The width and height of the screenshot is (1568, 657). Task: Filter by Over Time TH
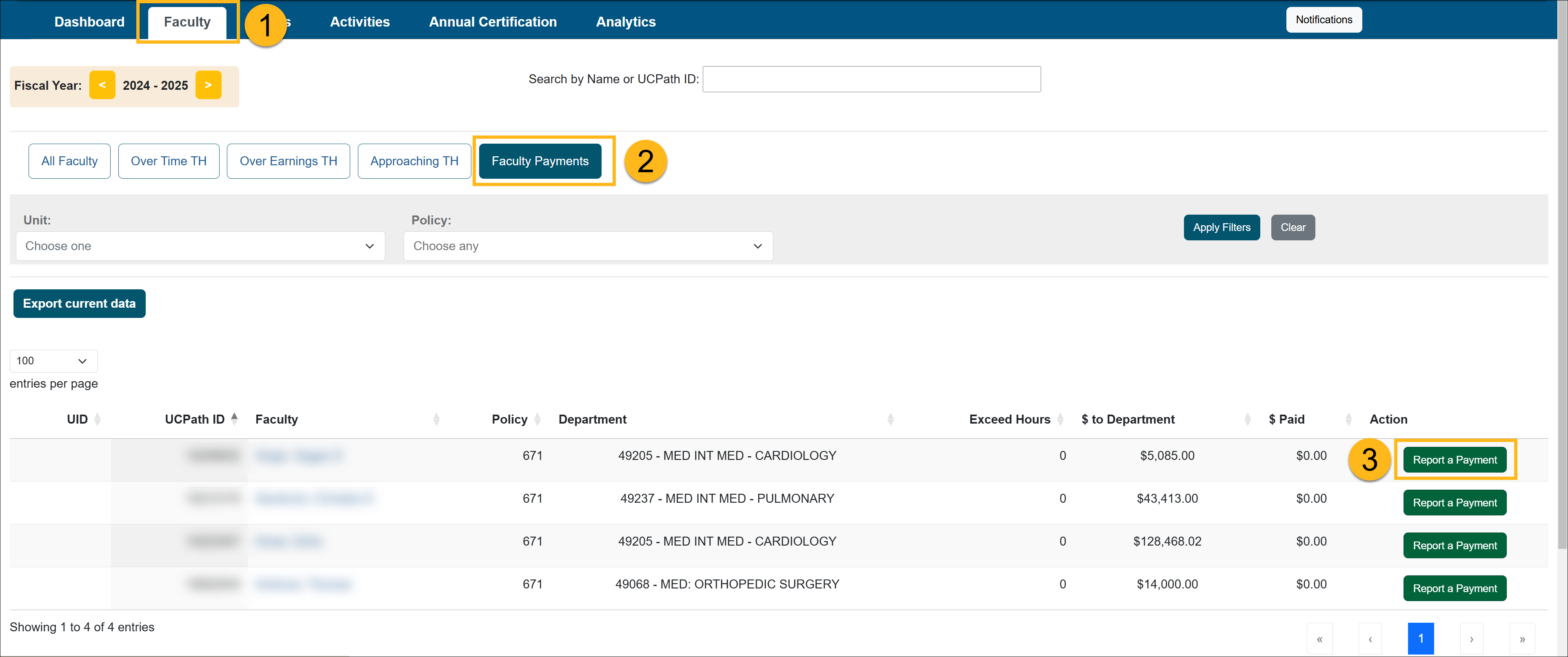pos(169,161)
